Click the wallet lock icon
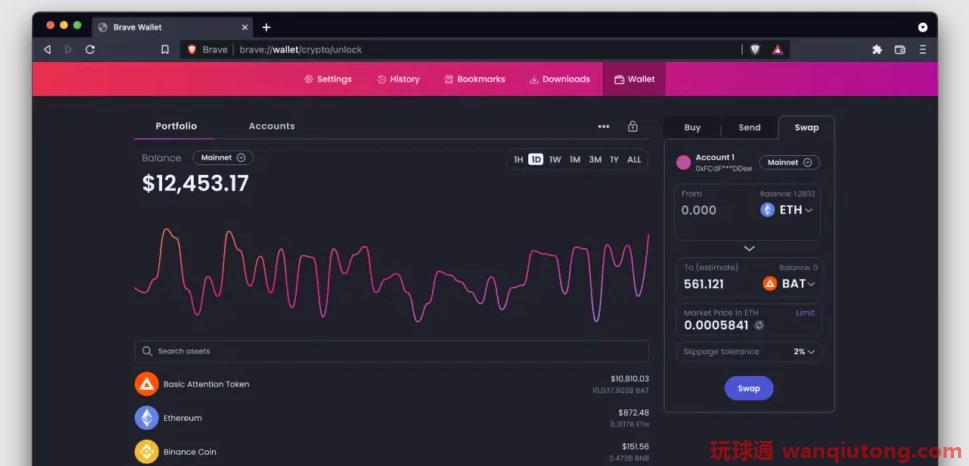969x466 pixels. tap(632, 126)
